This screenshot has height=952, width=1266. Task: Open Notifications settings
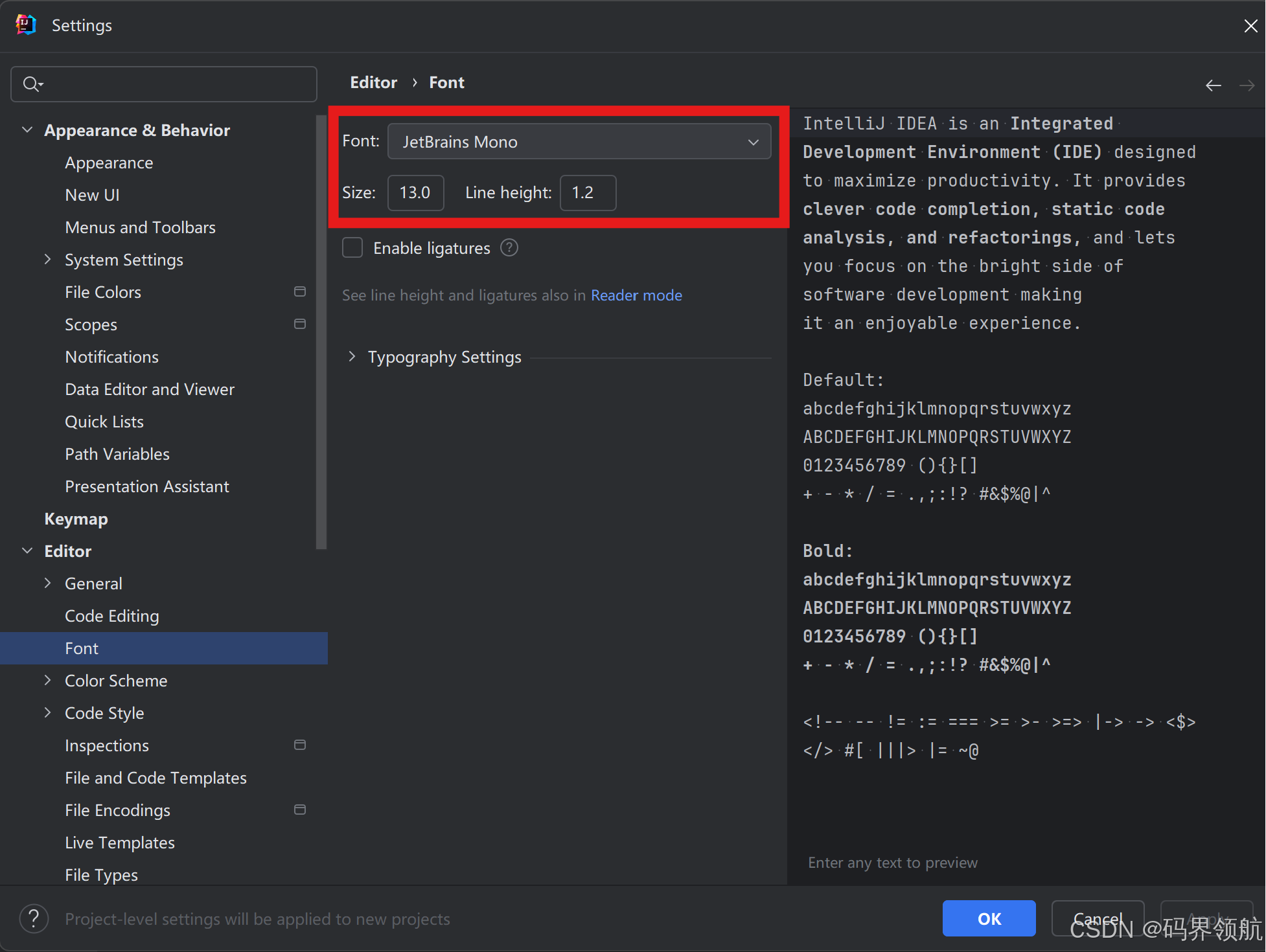tap(111, 357)
